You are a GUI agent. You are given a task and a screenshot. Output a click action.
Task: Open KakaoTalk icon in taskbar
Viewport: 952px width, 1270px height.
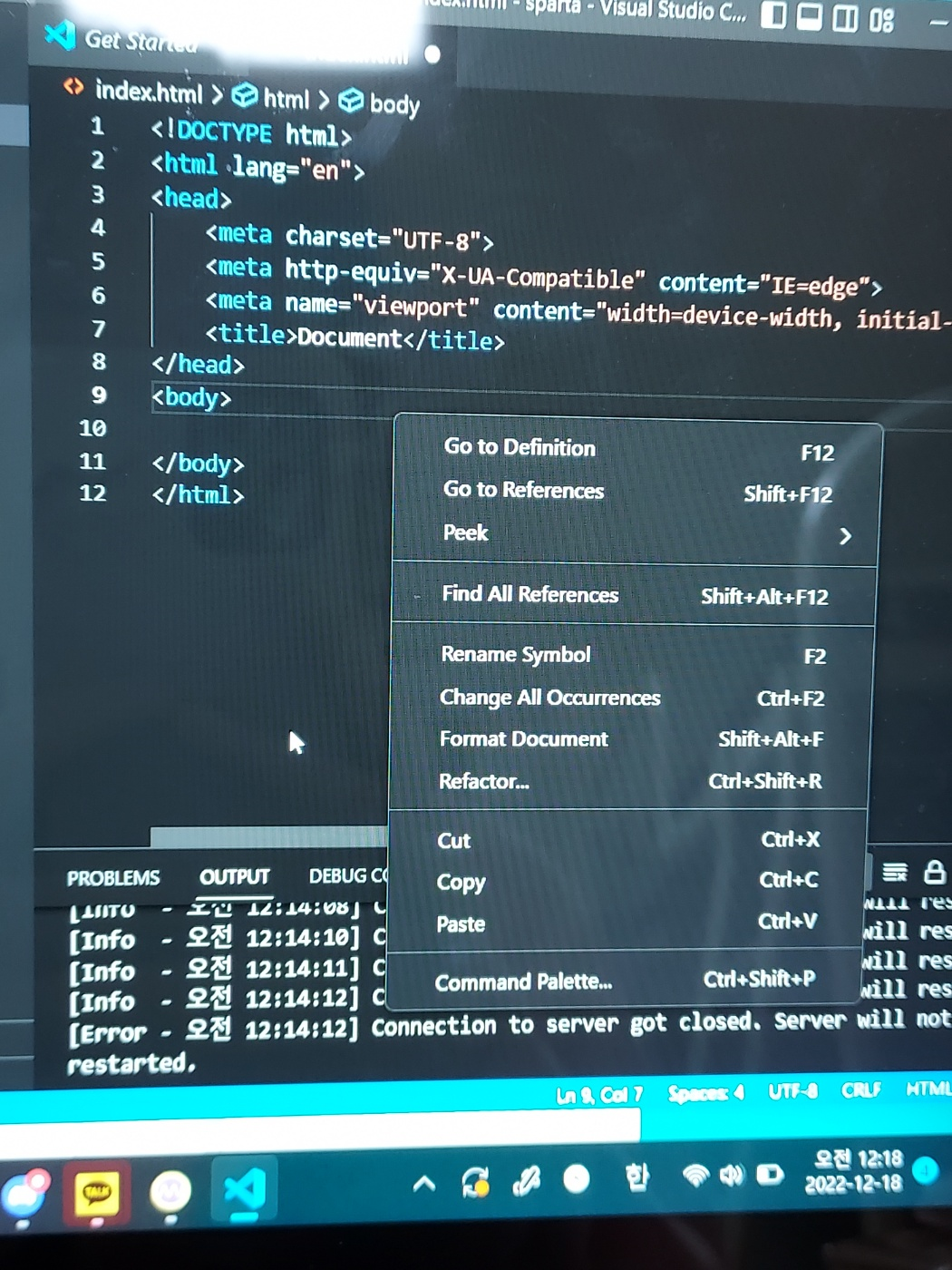[96, 1194]
